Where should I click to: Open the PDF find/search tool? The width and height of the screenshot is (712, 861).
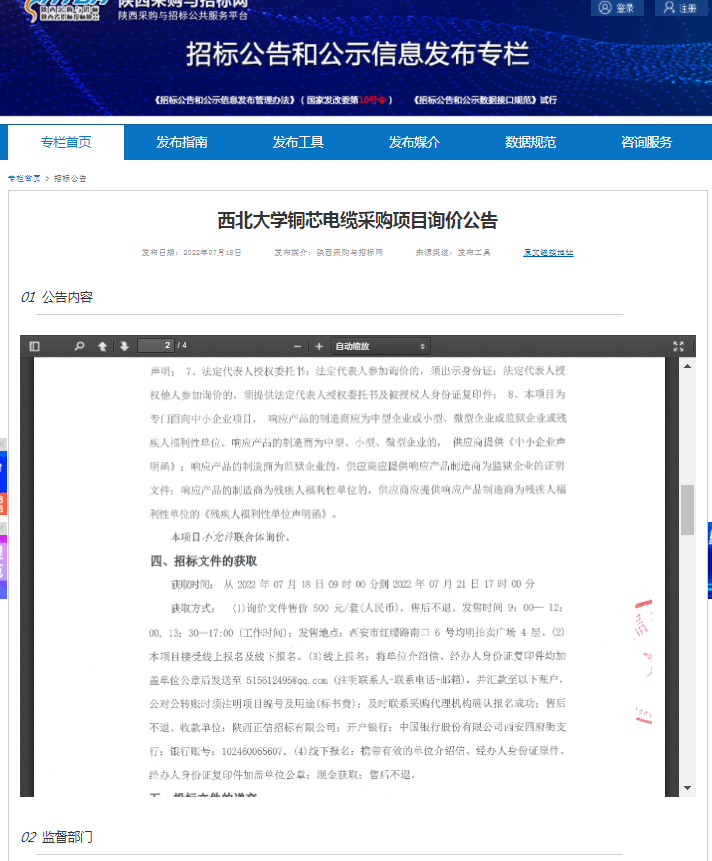80,346
